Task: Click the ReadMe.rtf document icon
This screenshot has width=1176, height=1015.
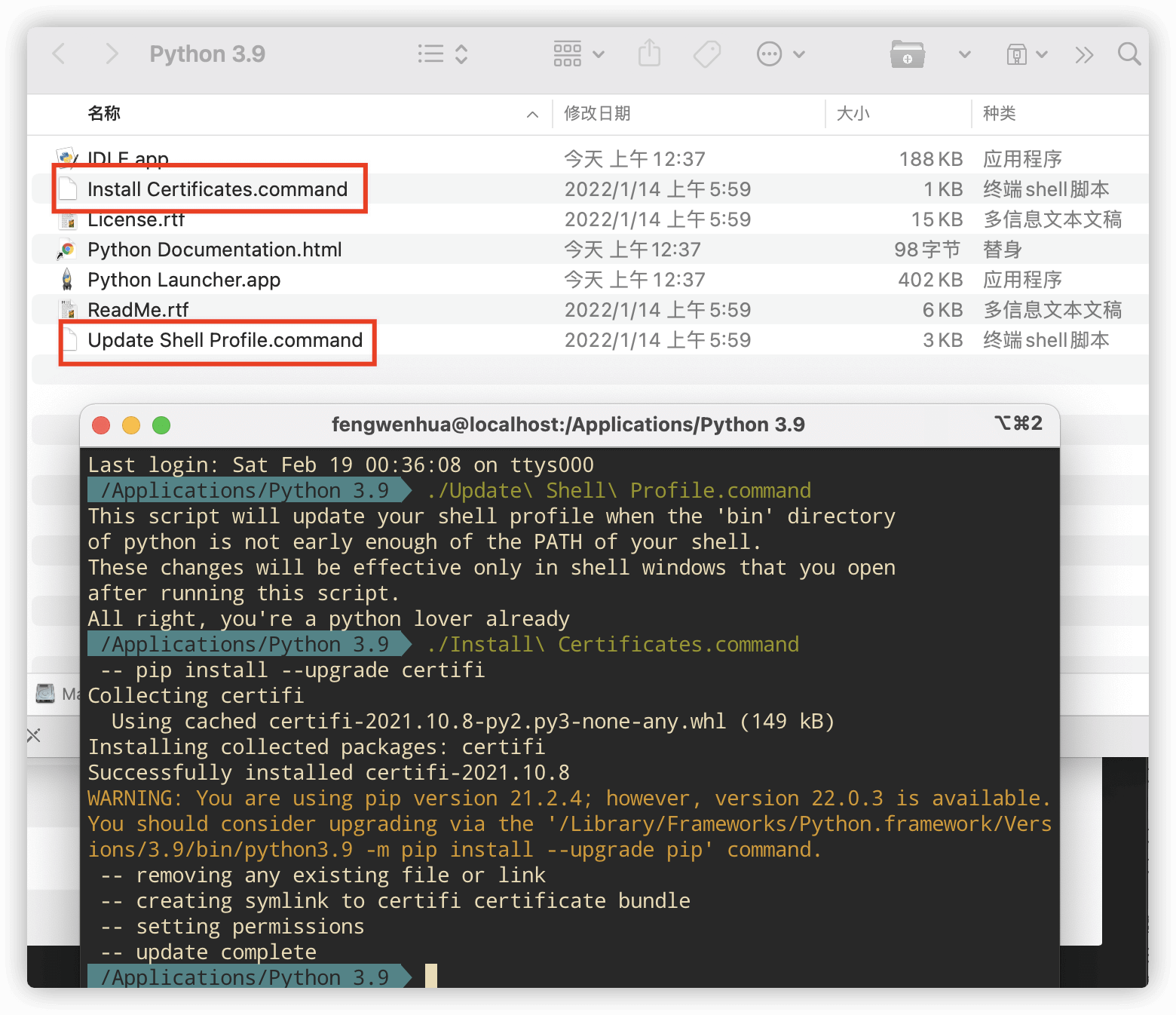Action: tap(68, 309)
